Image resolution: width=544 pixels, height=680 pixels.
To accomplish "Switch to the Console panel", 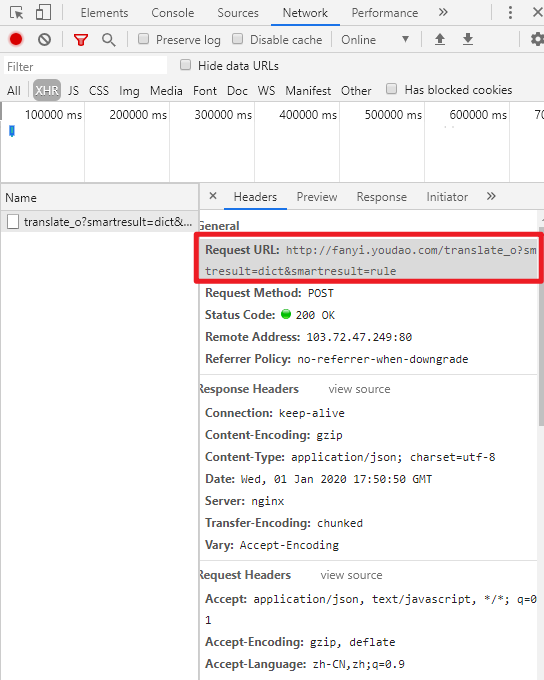I will (173, 13).
